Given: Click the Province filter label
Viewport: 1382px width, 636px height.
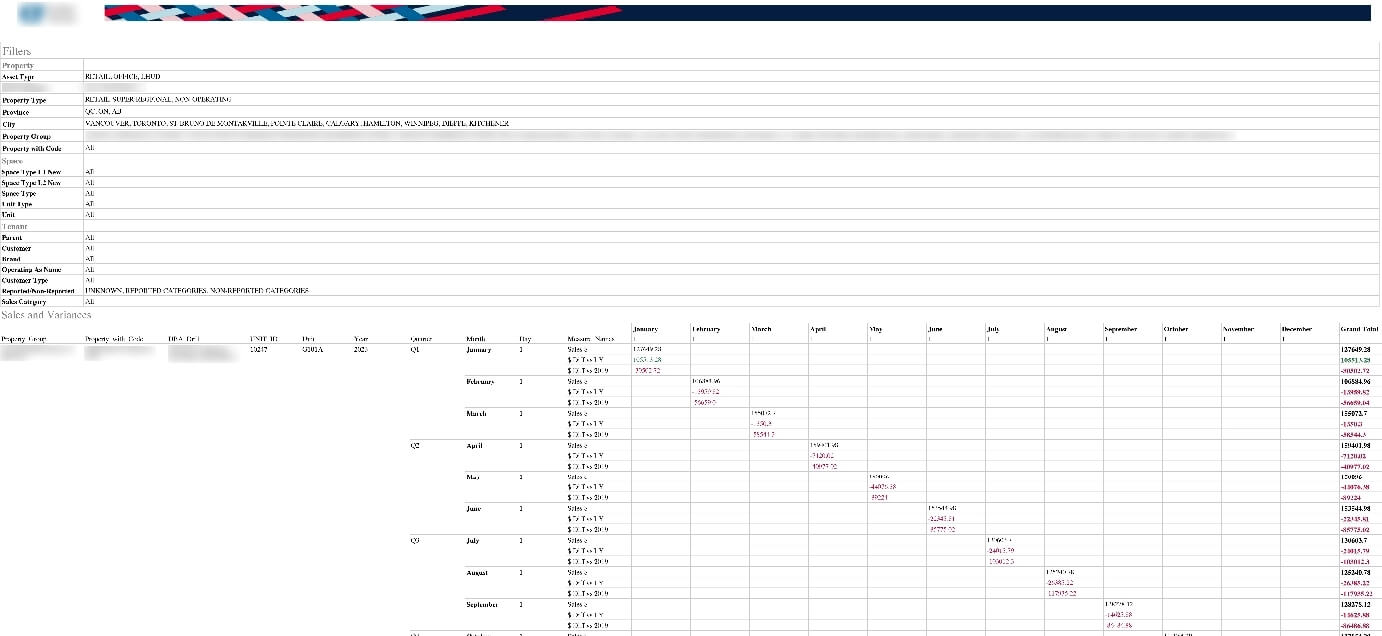Looking at the screenshot, I should (x=16, y=112).
